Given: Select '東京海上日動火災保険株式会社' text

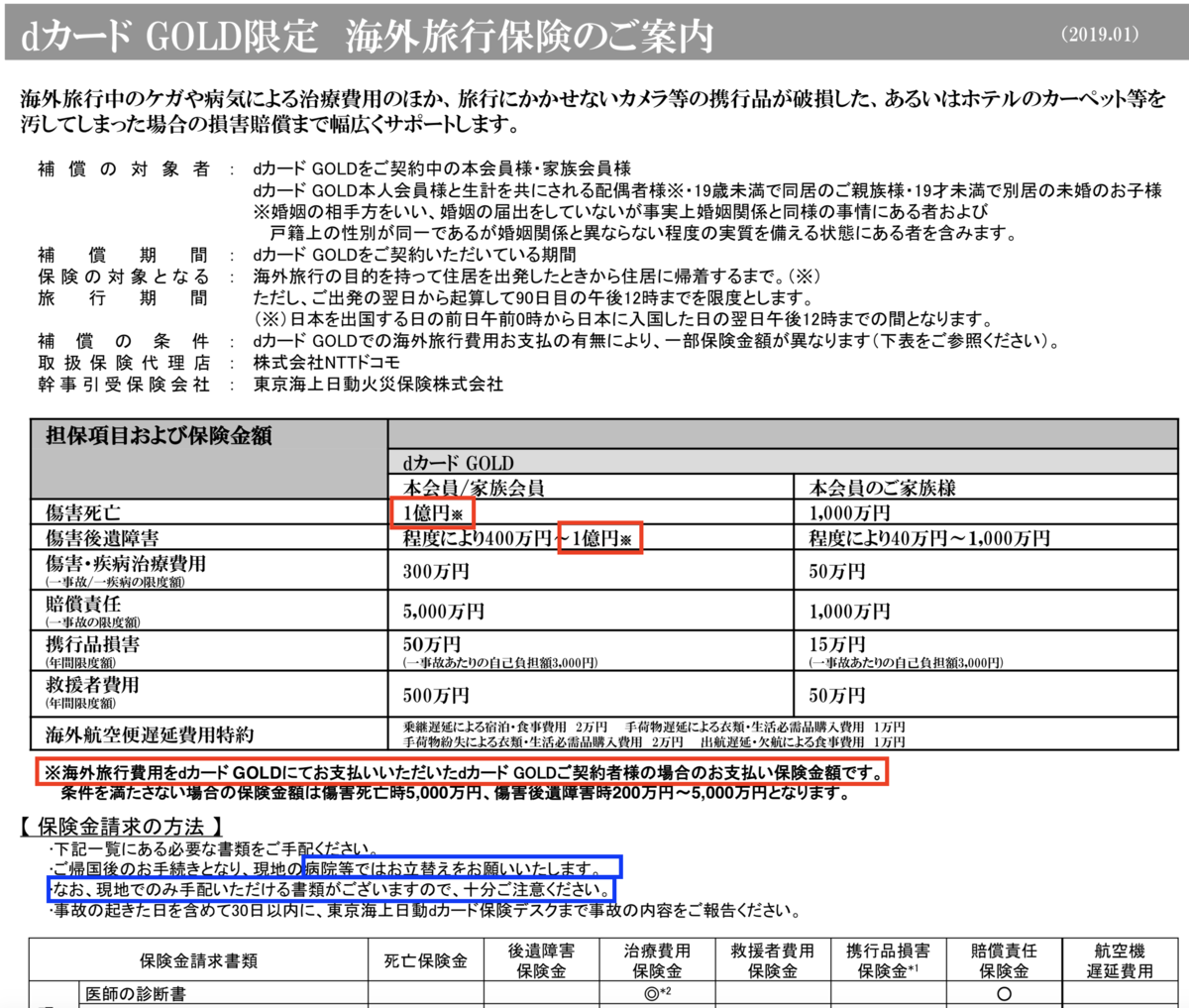Looking at the screenshot, I should point(378,385).
